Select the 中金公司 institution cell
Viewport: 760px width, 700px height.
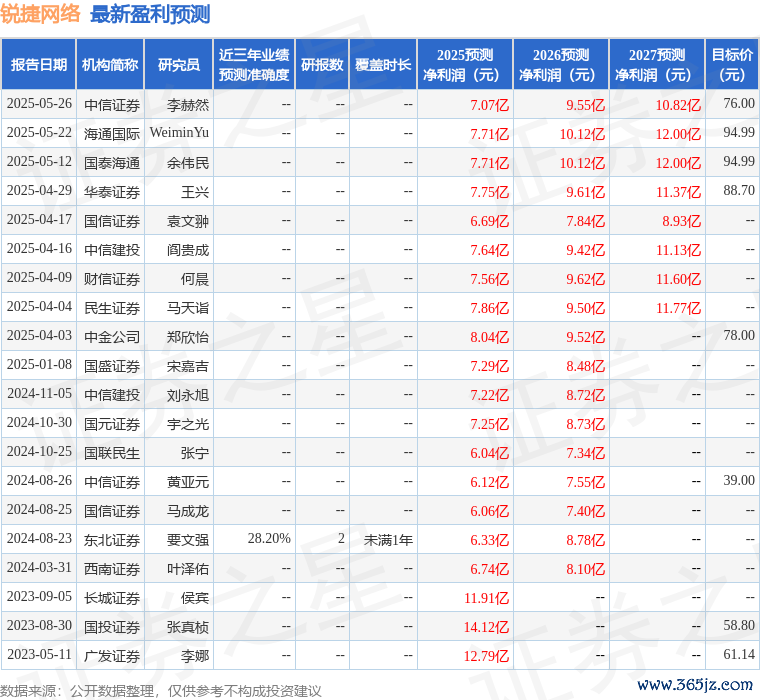[112, 337]
